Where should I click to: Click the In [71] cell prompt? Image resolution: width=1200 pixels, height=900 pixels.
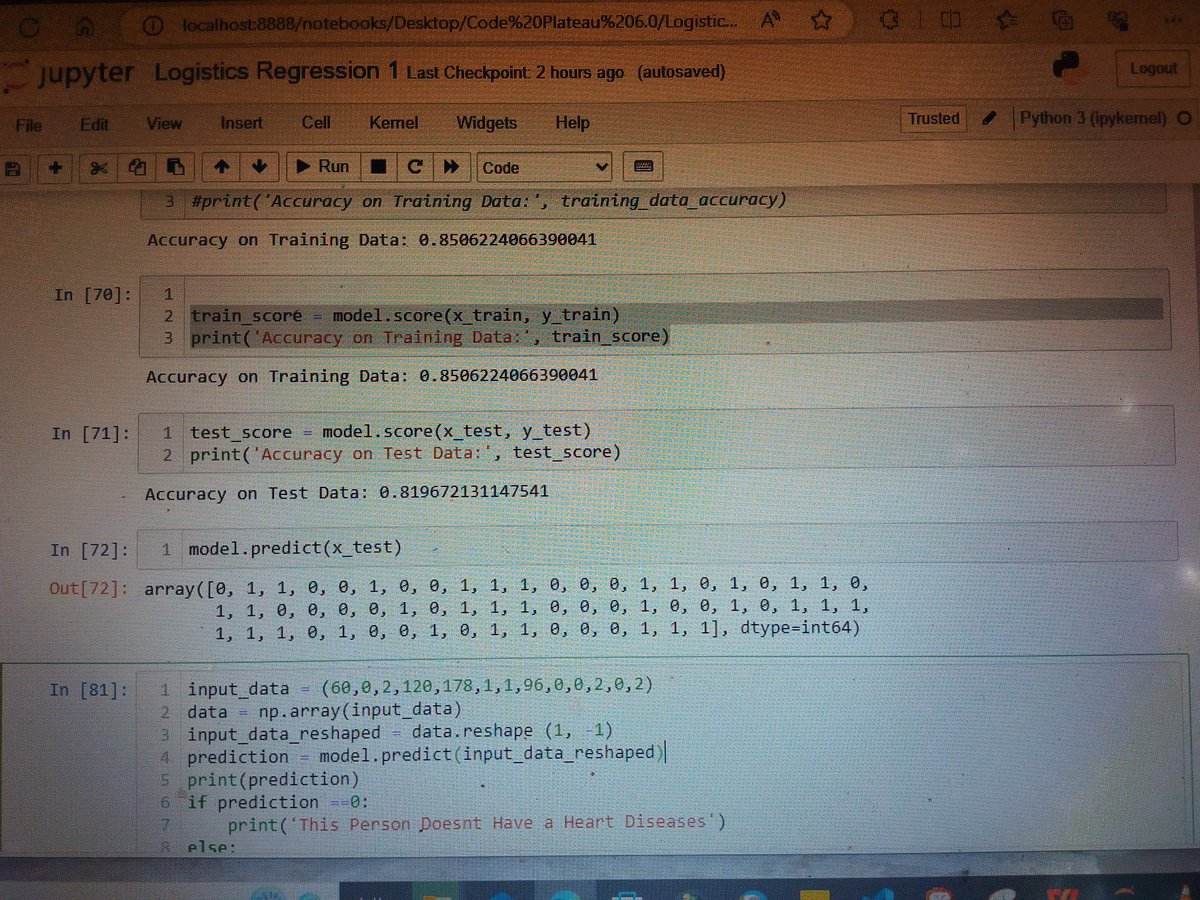pos(91,433)
